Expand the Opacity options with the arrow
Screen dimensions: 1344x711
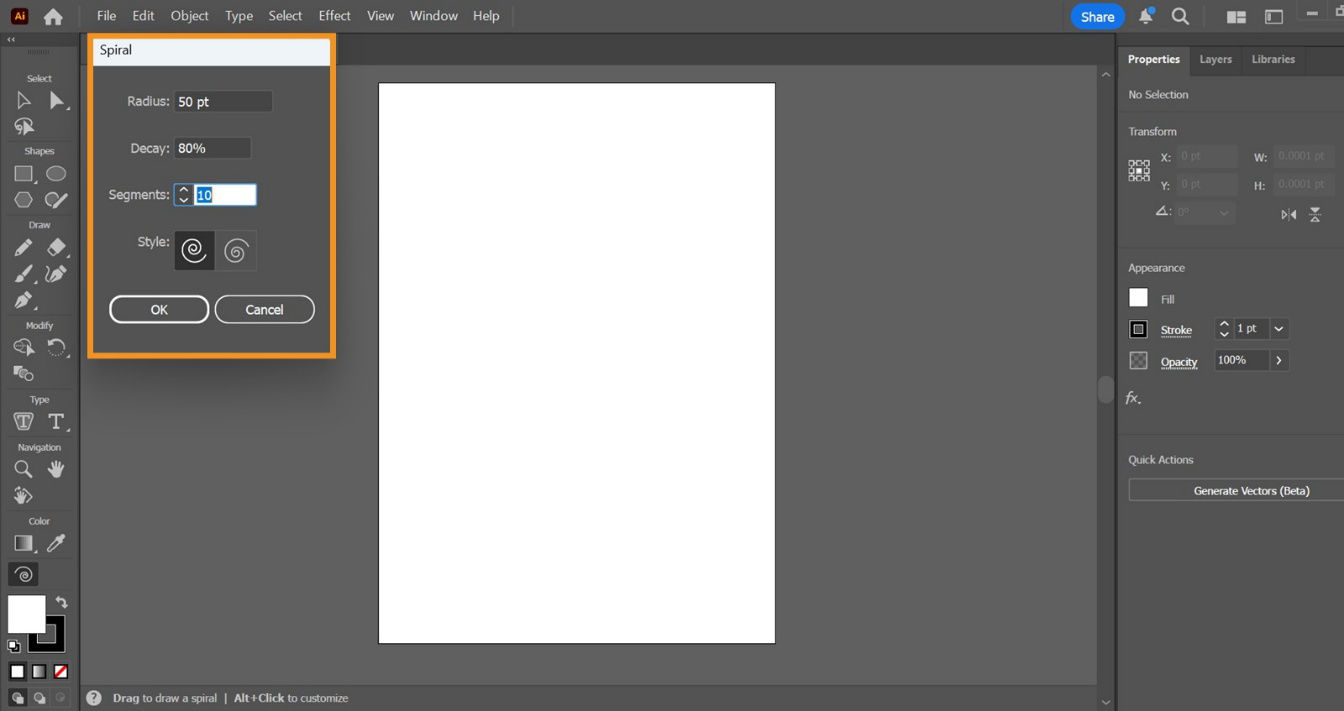coord(1278,360)
